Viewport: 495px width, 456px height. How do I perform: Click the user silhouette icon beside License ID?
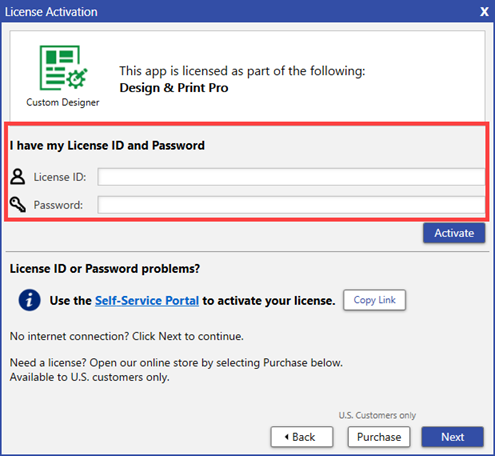(17, 176)
